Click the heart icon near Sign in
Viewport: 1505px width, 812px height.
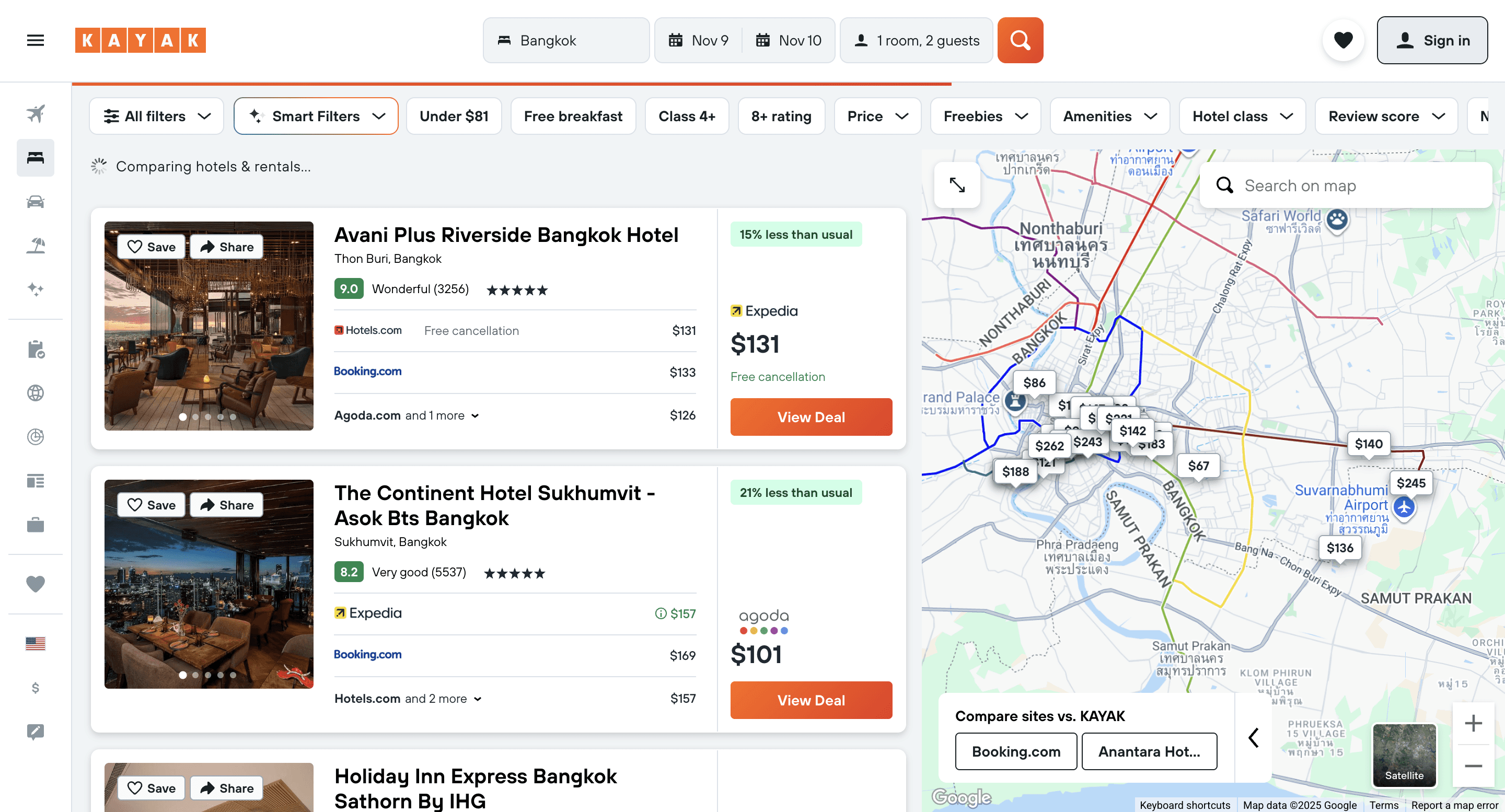tap(1343, 40)
